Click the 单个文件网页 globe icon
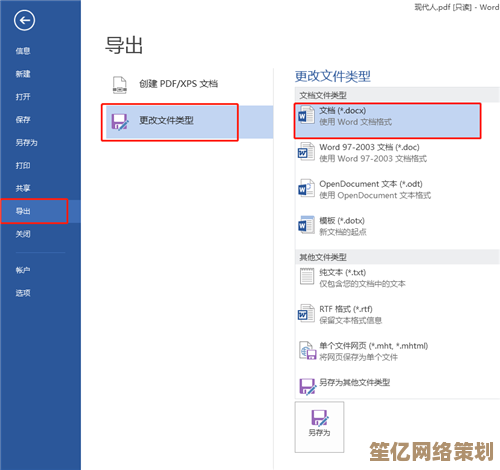500x470 pixels. (307, 350)
